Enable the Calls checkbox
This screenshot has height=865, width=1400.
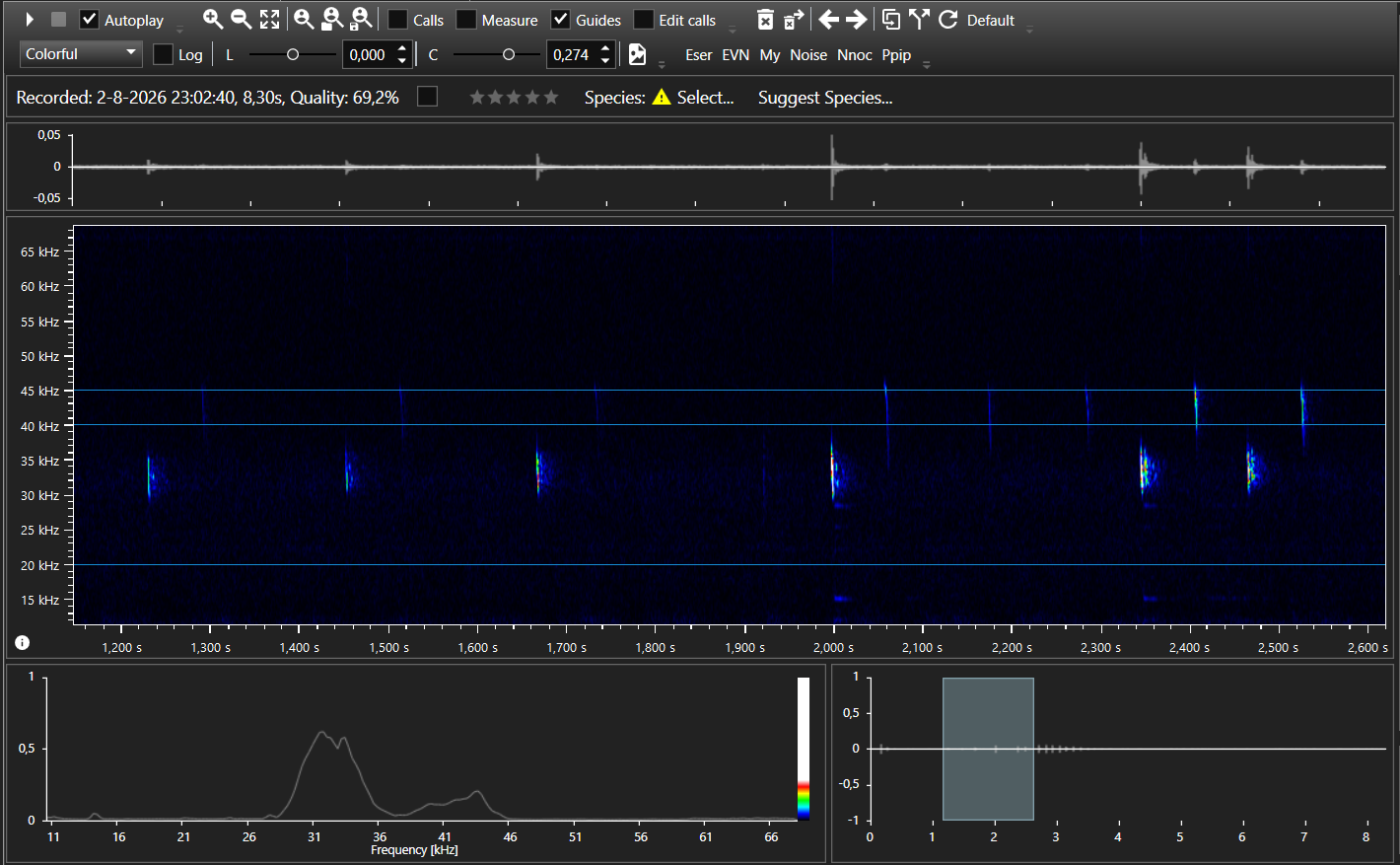tap(397, 20)
